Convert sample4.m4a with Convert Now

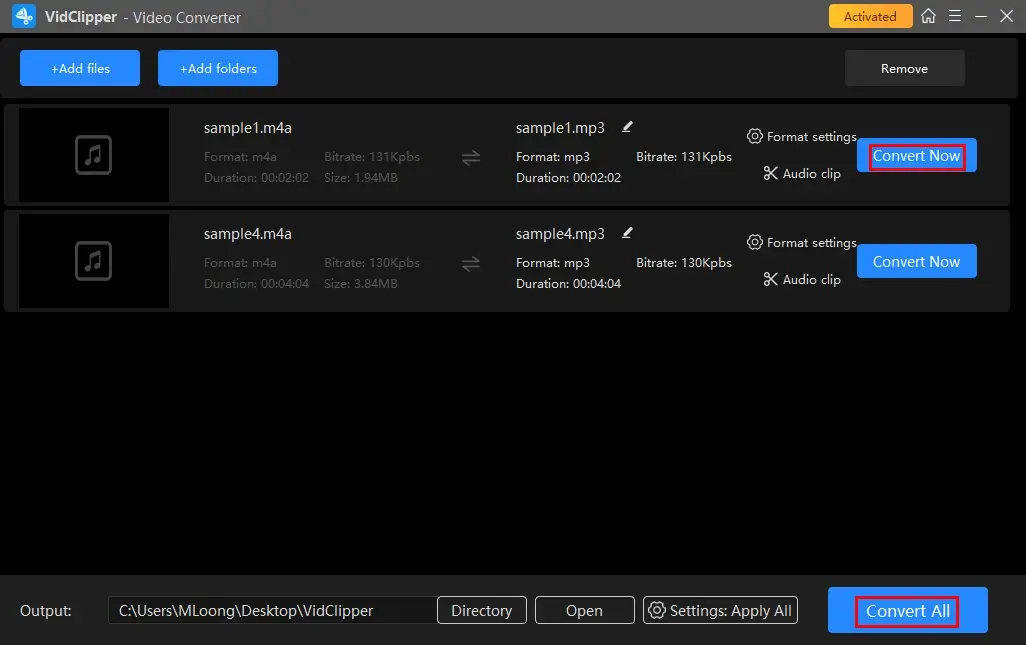[x=916, y=262]
